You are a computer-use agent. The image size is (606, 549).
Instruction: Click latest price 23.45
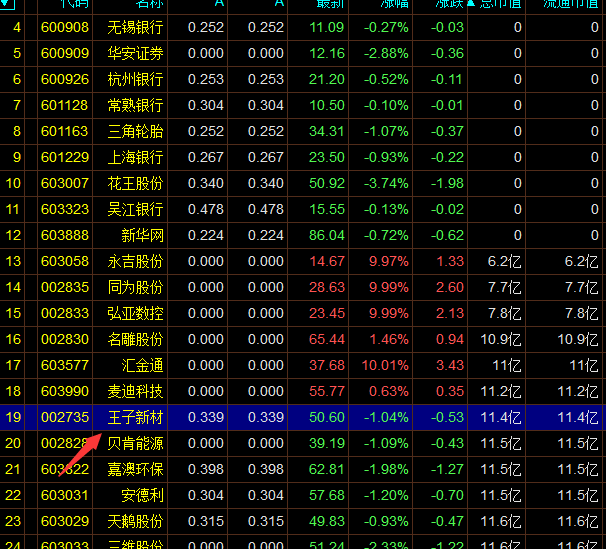pyautogui.click(x=327, y=313)
